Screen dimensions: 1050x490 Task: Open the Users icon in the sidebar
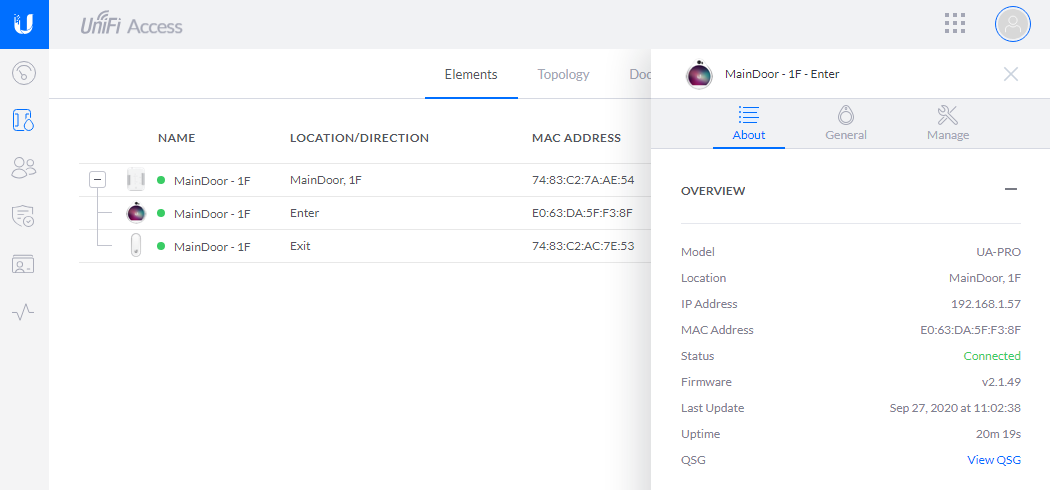(24, 167)
